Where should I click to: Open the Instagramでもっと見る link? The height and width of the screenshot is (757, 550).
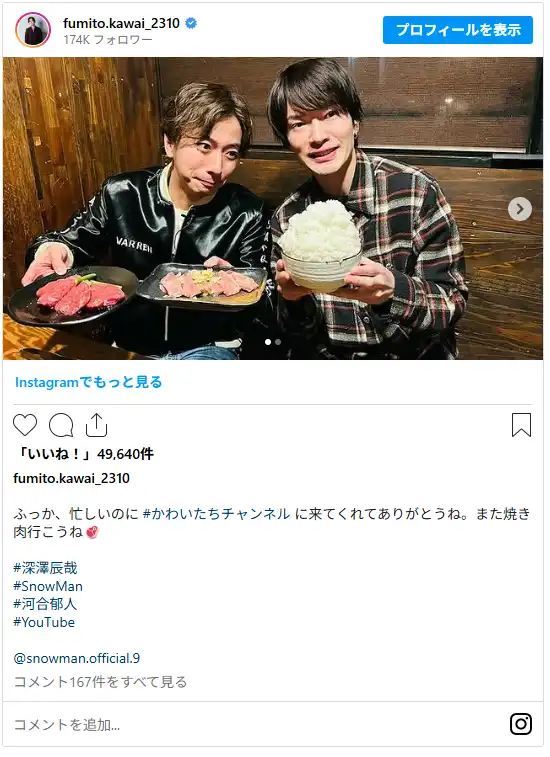pyautogui.click(x=88, y=382)
